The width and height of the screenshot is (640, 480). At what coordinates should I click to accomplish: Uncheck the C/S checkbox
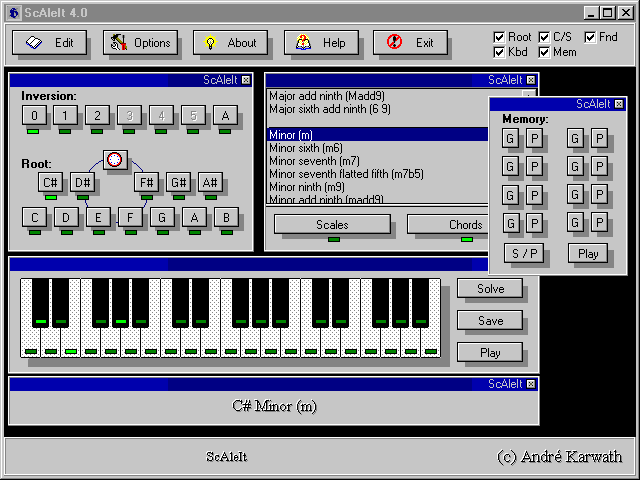click(545, 37)
